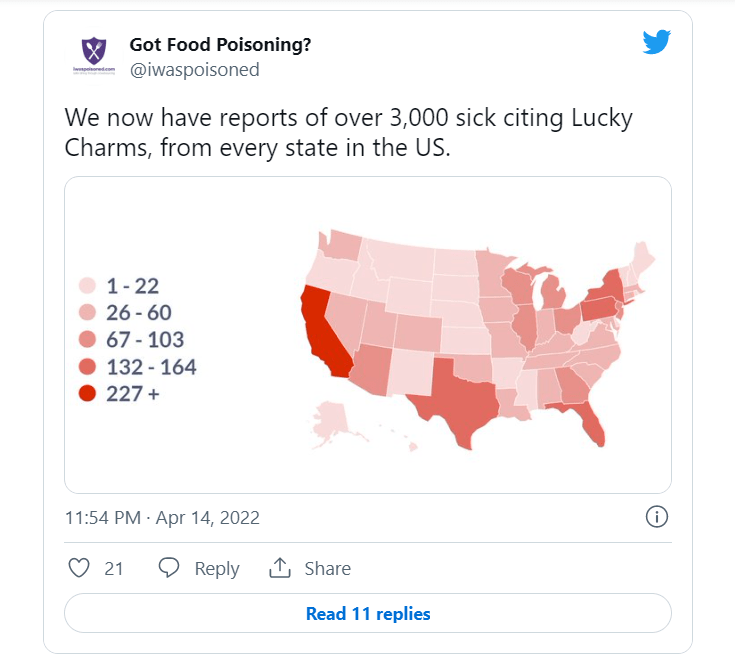Click the 132 - 164 legend color dot

pyautogui.click(x=87, y=367)
